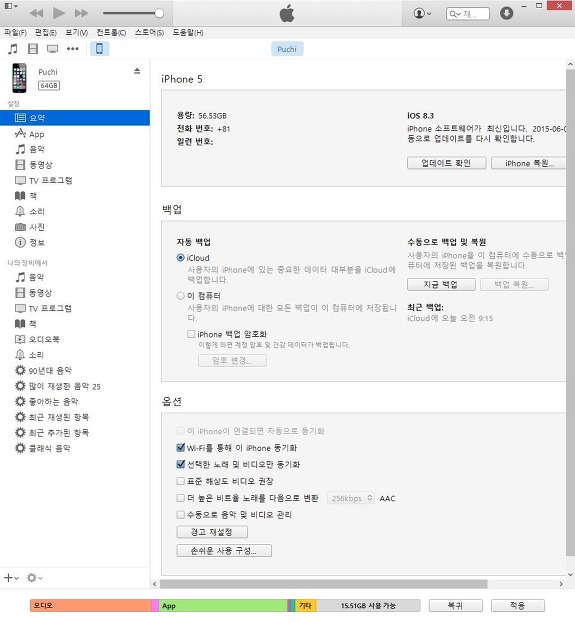Switch to the music library icon
The image size is (575, 622).
pyautogui.click(x=13, y=49)
